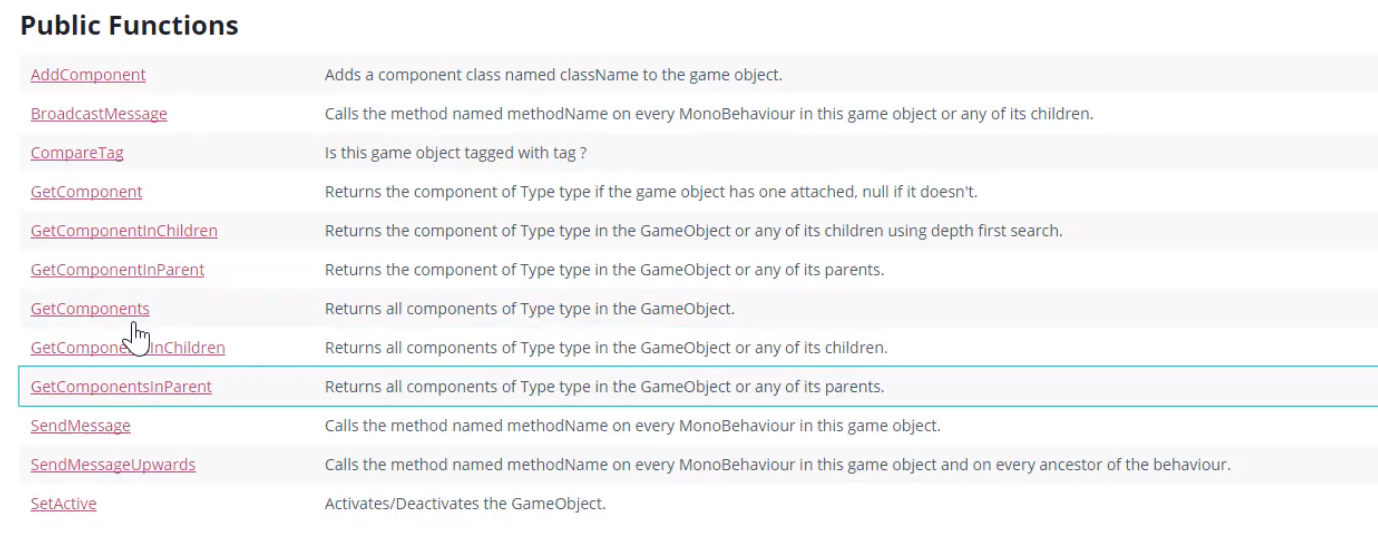This screenshot has width=1378, height=535.
Task: Open the BroadcastMessage function link
Action: [x=99, y=114]
